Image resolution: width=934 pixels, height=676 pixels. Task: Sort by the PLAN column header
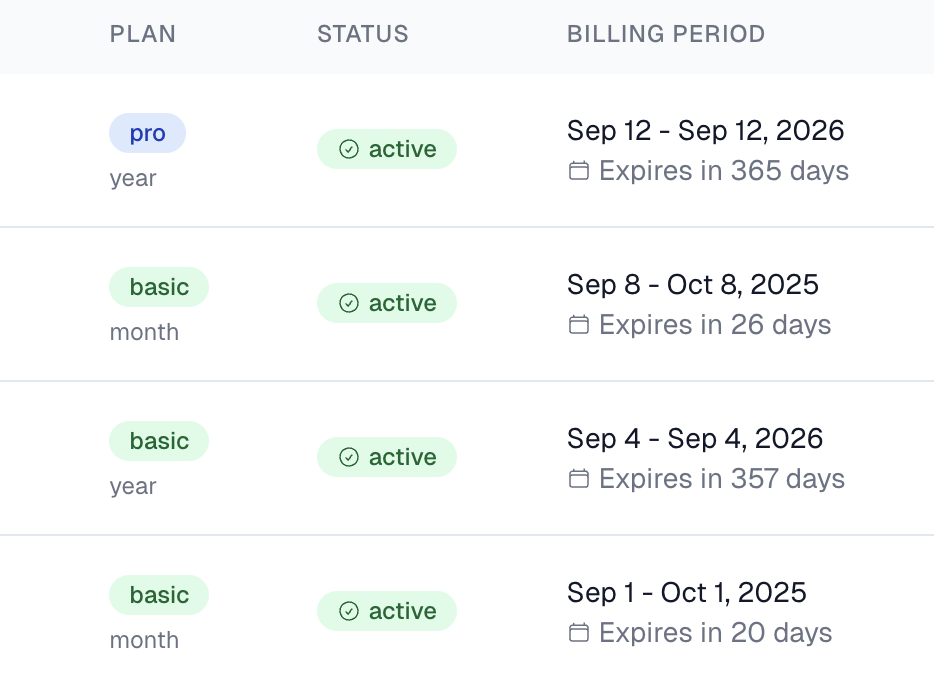click(x=143, y=34)
